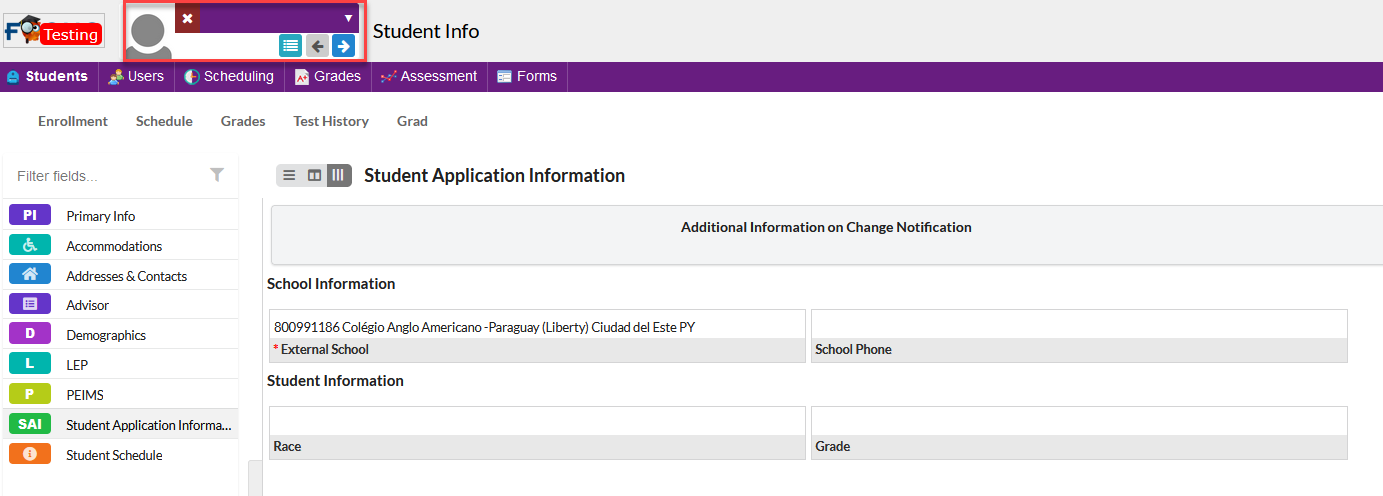Viewport: 1383px width, 496px height.
Task: Switch to the Grades sub-tab
Action: (x=243, y=121)
